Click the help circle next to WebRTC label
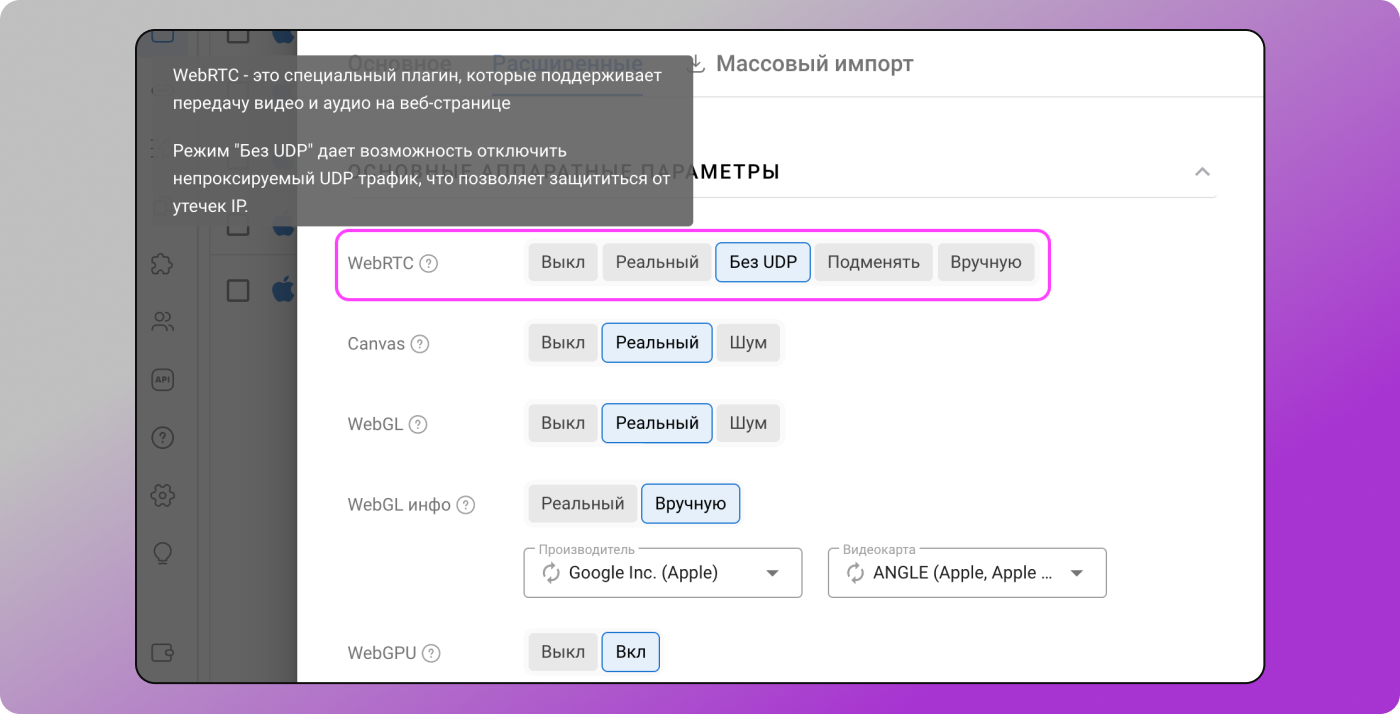The image size is (1400, 714). [x=429, y=263]
